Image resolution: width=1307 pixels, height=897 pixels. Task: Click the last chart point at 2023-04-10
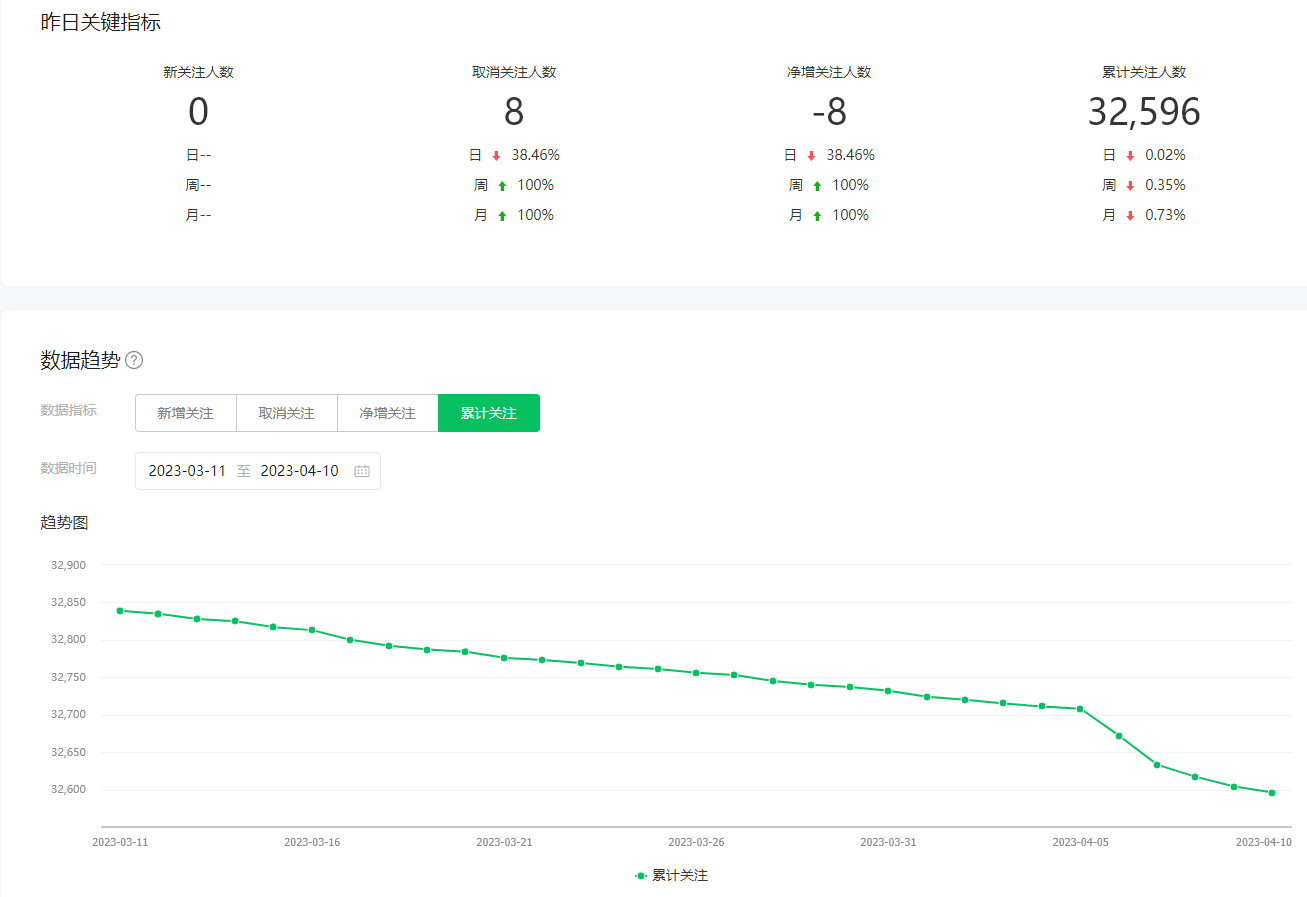coord(1272,793)
